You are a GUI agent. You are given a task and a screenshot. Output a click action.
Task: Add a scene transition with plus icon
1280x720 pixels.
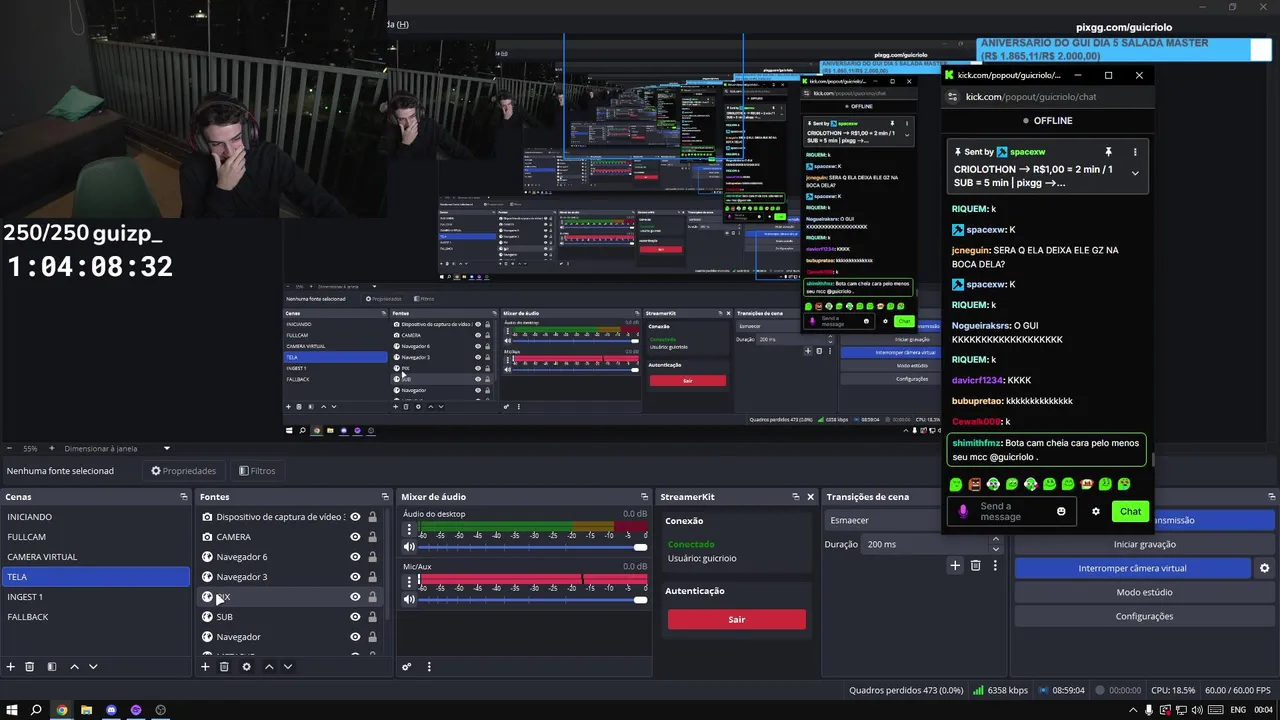pos(955,566)
